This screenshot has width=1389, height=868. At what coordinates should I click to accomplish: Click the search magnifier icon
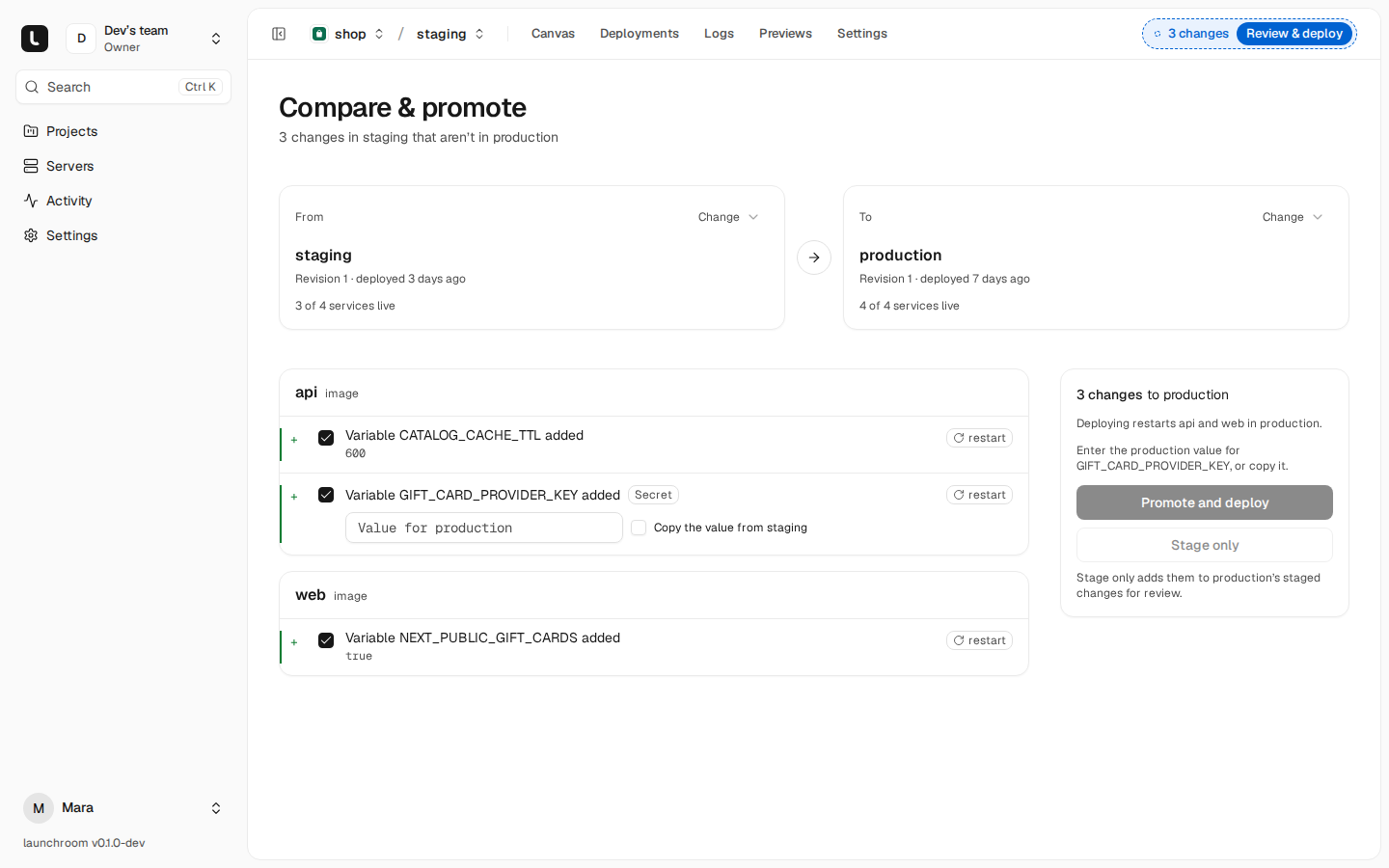point(32,87)
